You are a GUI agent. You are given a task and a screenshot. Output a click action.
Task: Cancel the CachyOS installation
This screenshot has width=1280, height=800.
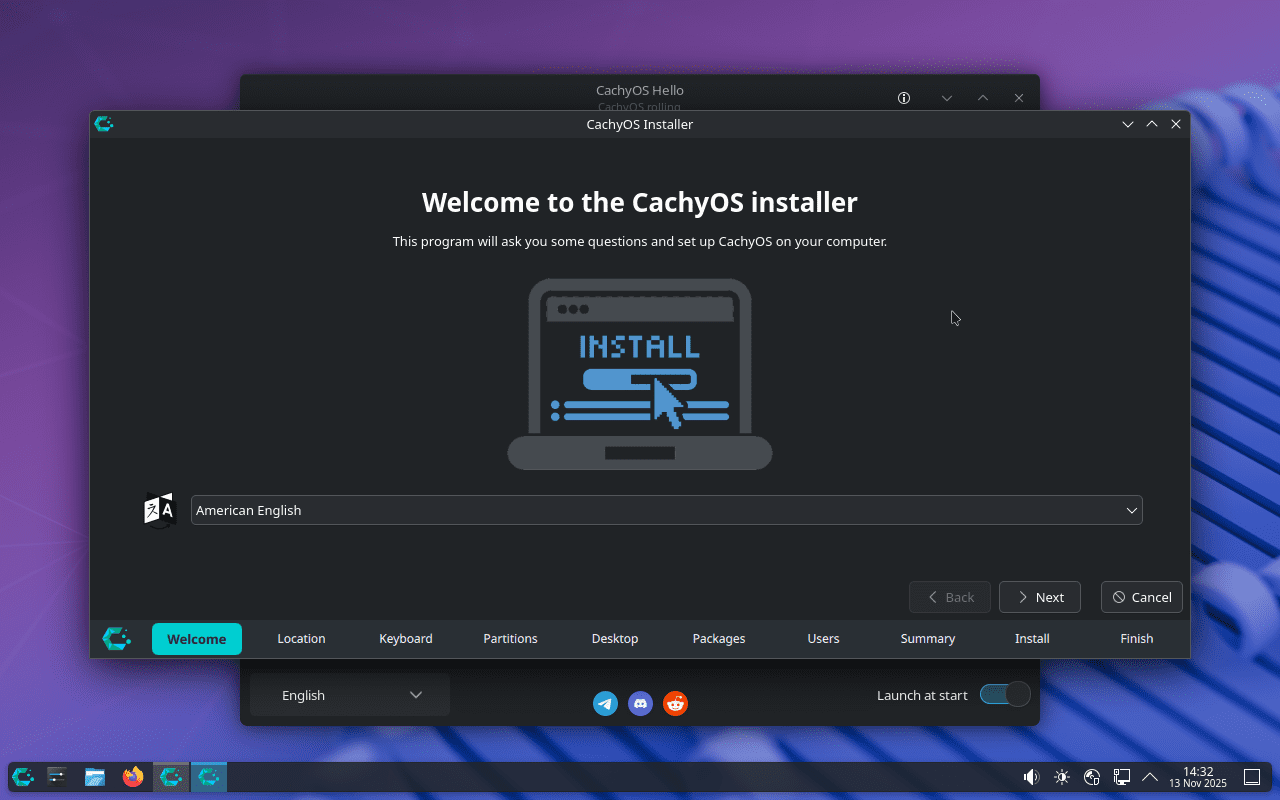1141,597
